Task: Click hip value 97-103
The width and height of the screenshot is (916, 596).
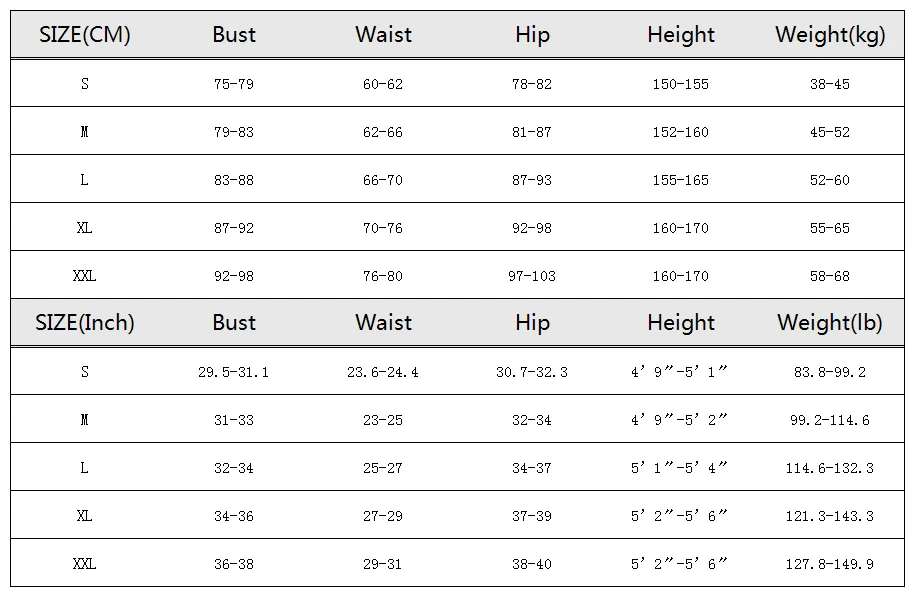Action: pyautogui.click(x=532, y=276)
